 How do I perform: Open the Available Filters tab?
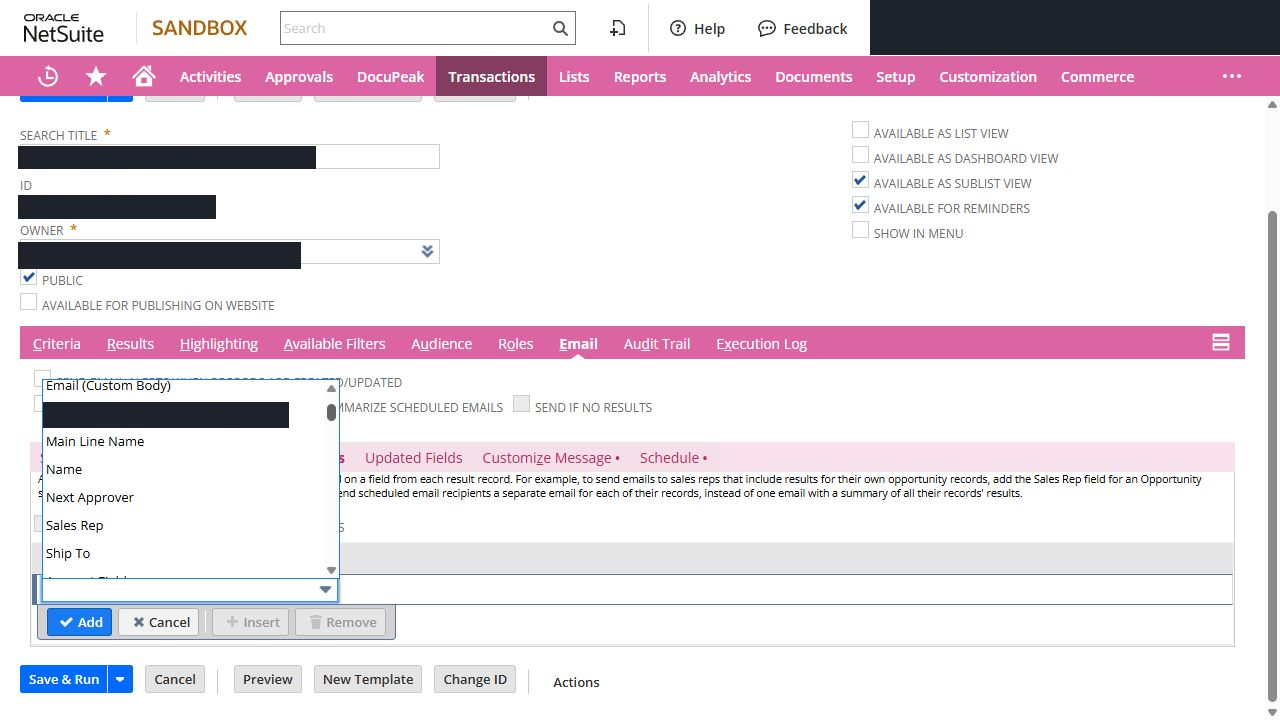[x=334, y=343]
